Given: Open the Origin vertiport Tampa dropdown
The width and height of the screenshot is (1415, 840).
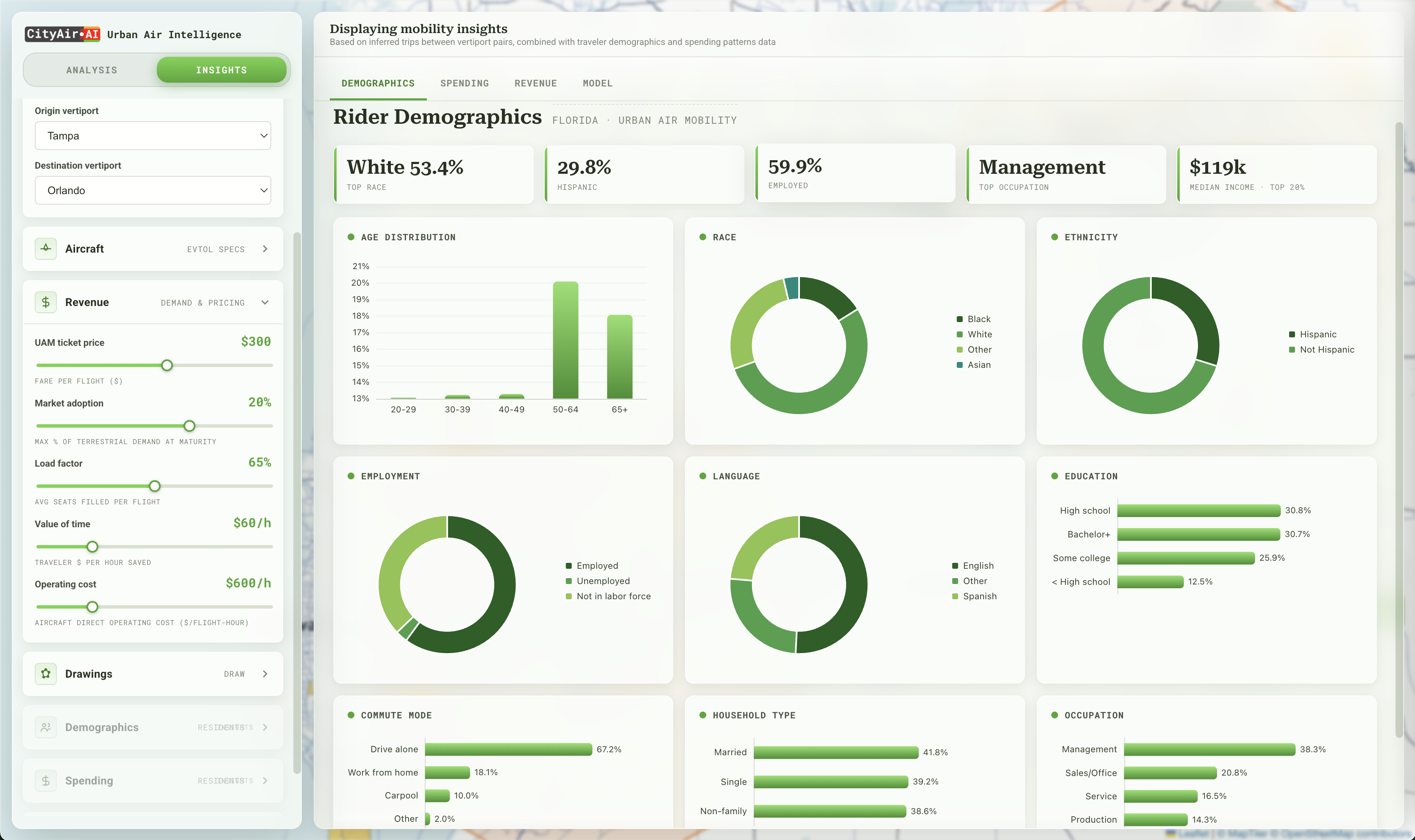Looking at the screenshot, I should [153, 136].
